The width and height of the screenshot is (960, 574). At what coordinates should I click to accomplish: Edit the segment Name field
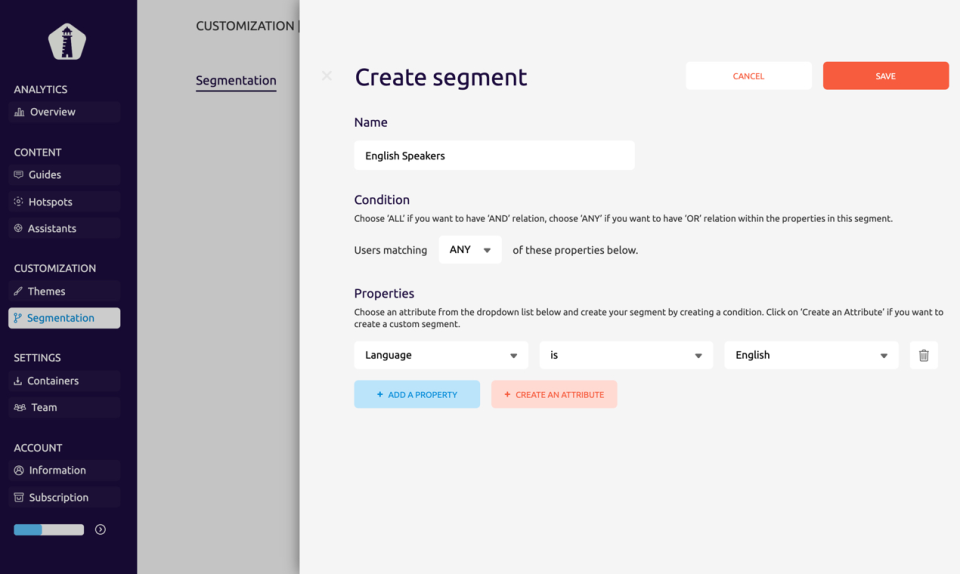pyautogui.click(x=494, y=156)
